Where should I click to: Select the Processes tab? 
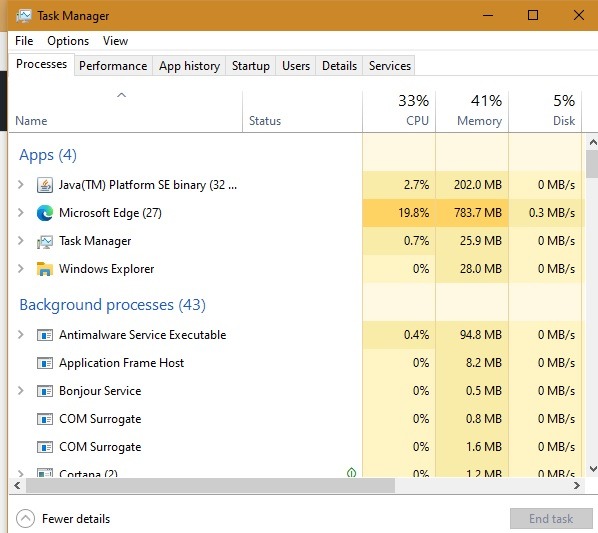pyautogui.click(x=41, y=64)
